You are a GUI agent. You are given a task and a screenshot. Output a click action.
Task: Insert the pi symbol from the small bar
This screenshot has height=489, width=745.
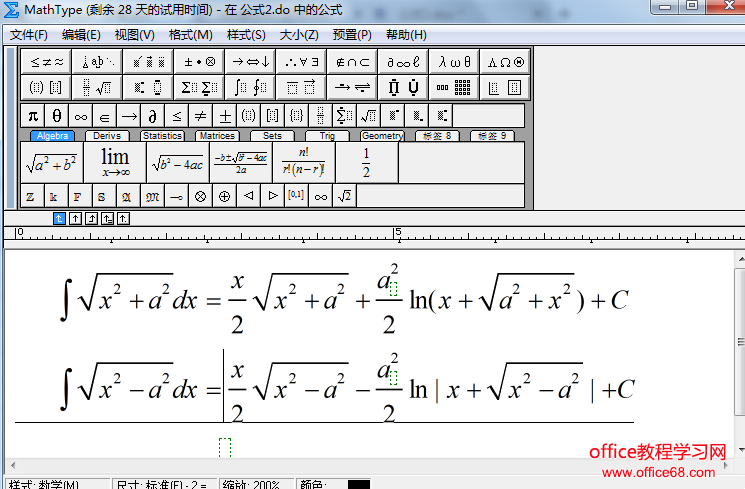click(33, 115)
